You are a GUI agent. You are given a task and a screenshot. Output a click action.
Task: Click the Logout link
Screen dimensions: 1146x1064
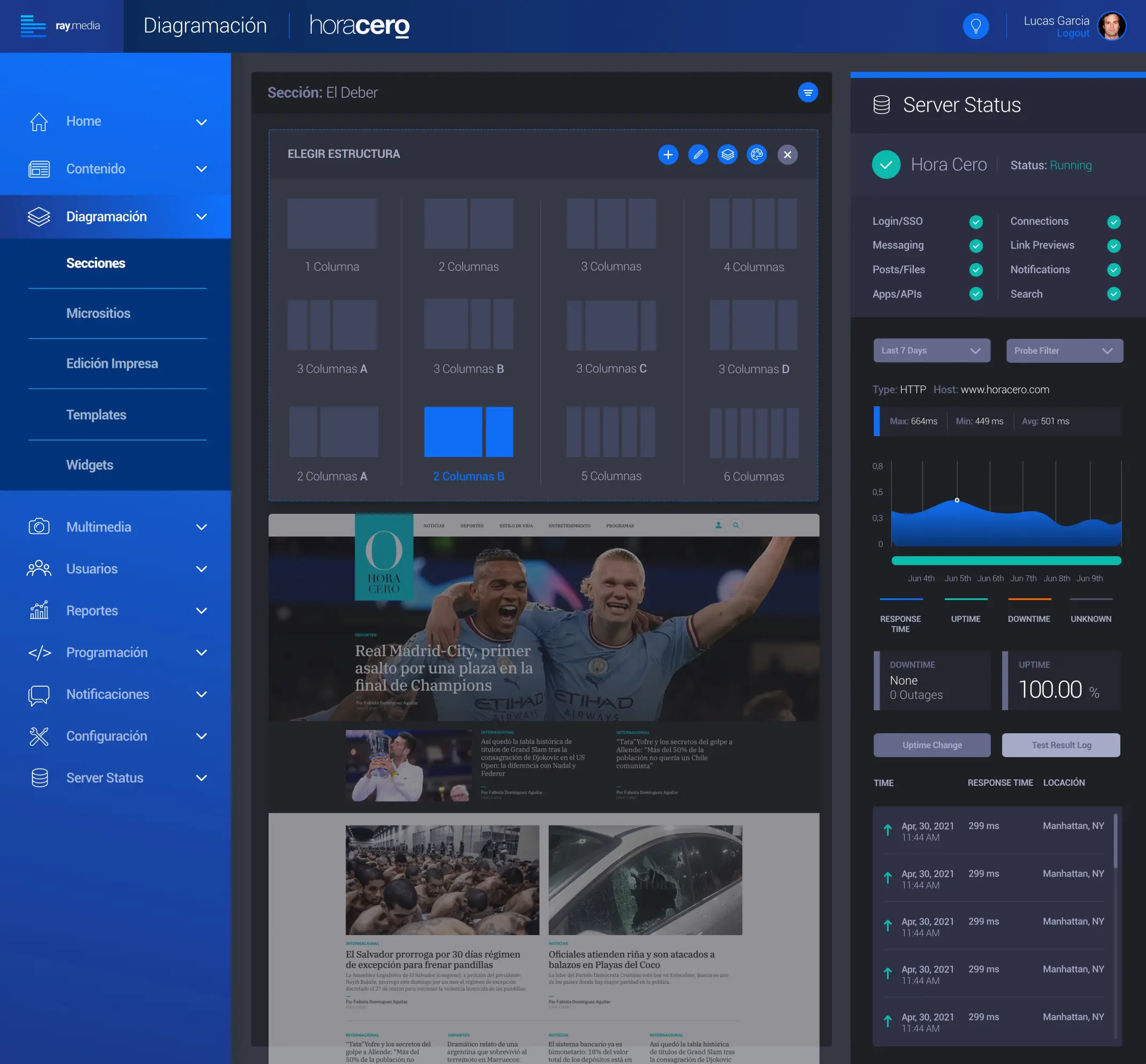(x=1073, y=33)
